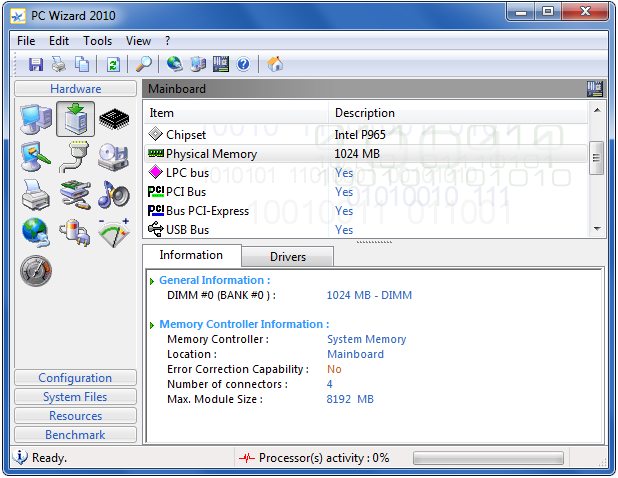Click the 1024 MB - DIMM value
The image size is (618, 478).
(369, 296)
